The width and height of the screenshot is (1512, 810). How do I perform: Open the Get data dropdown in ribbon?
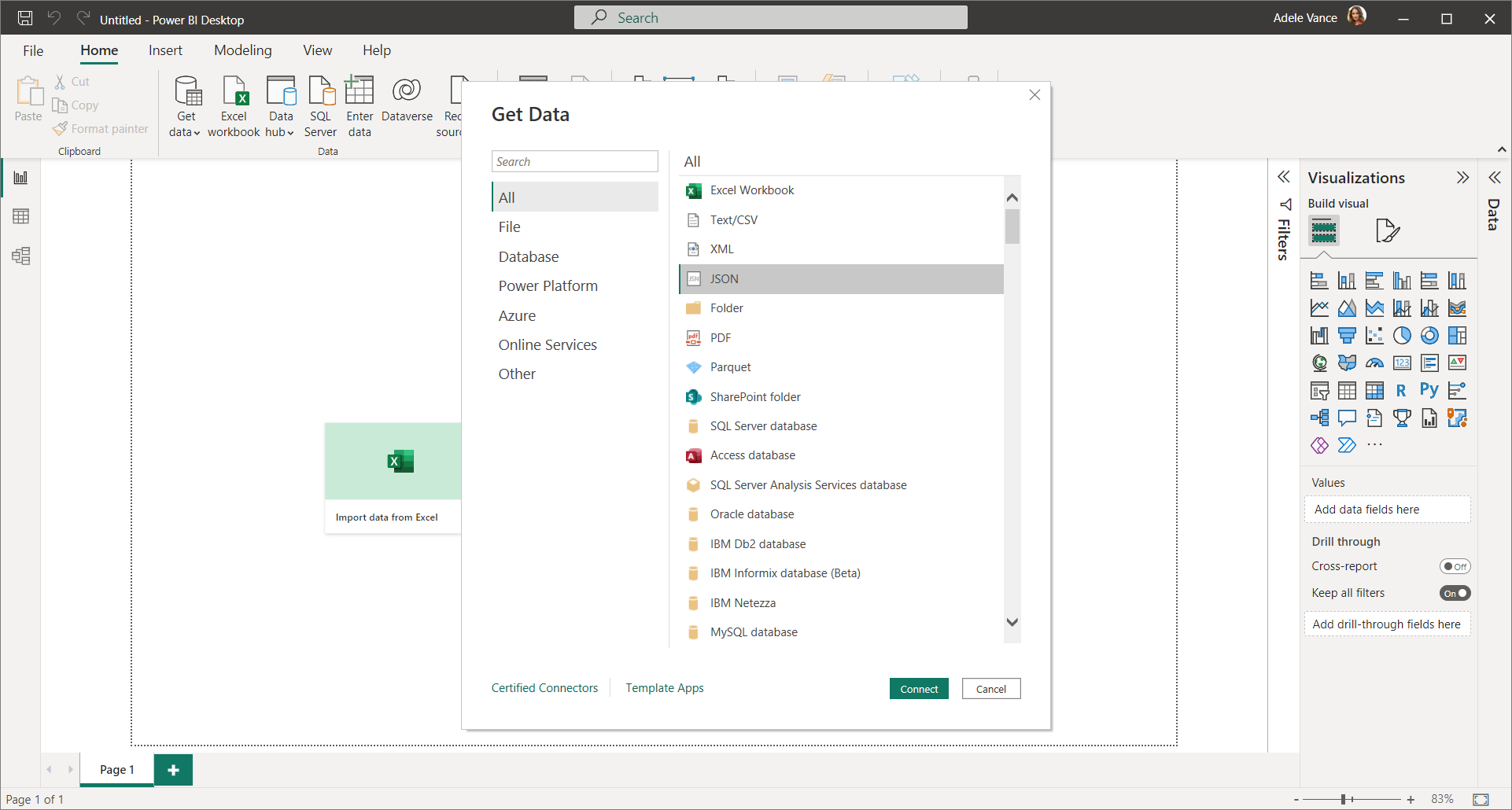click(186, 124)
